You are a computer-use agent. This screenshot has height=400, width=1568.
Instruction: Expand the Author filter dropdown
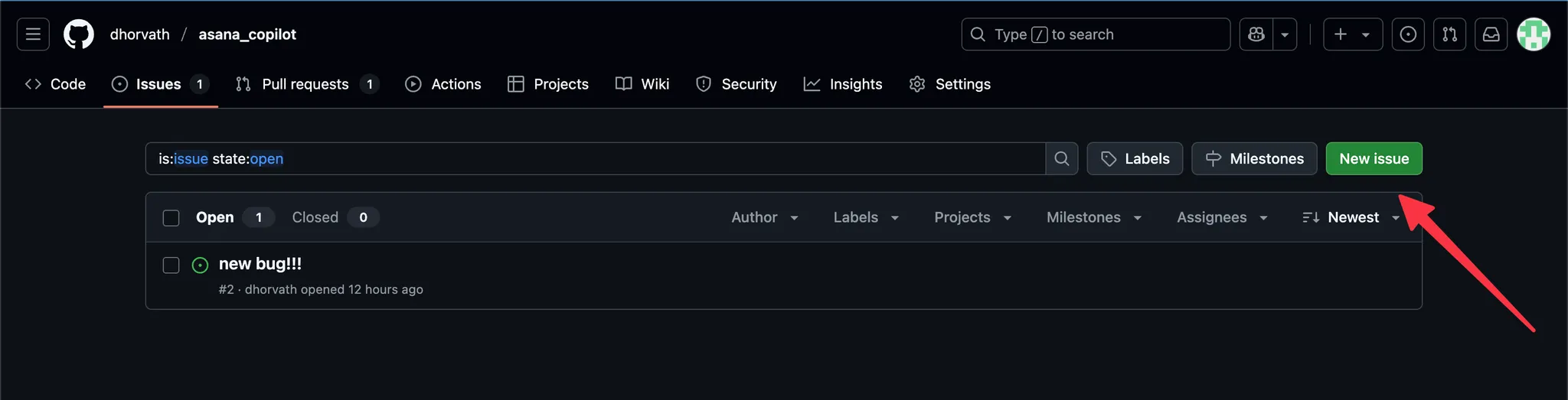[x=765, y=217]
